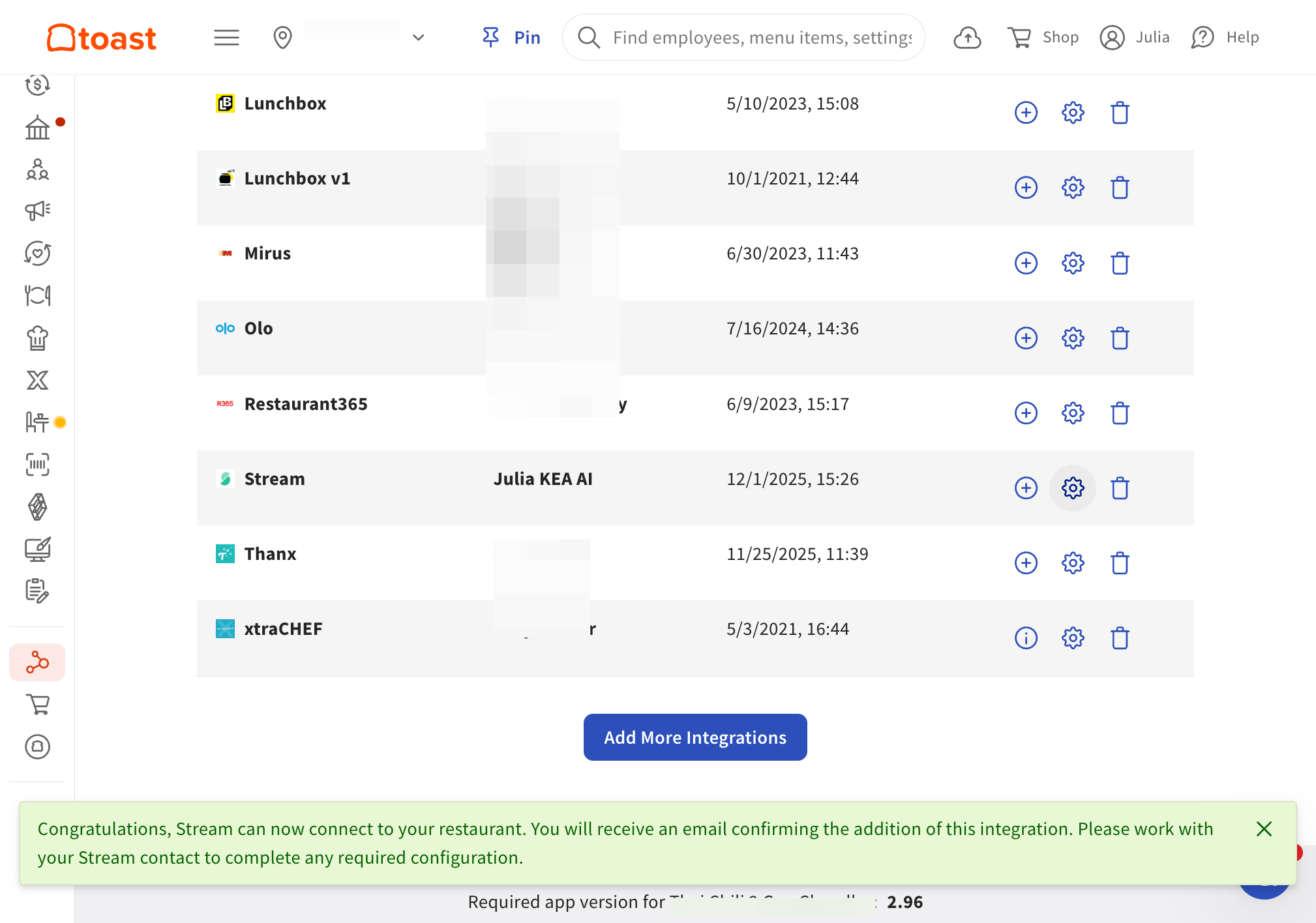The image size is (1316, 923).
Task: Open the Toast home logo
Action: pyautogui.click(x=102, y=38)
